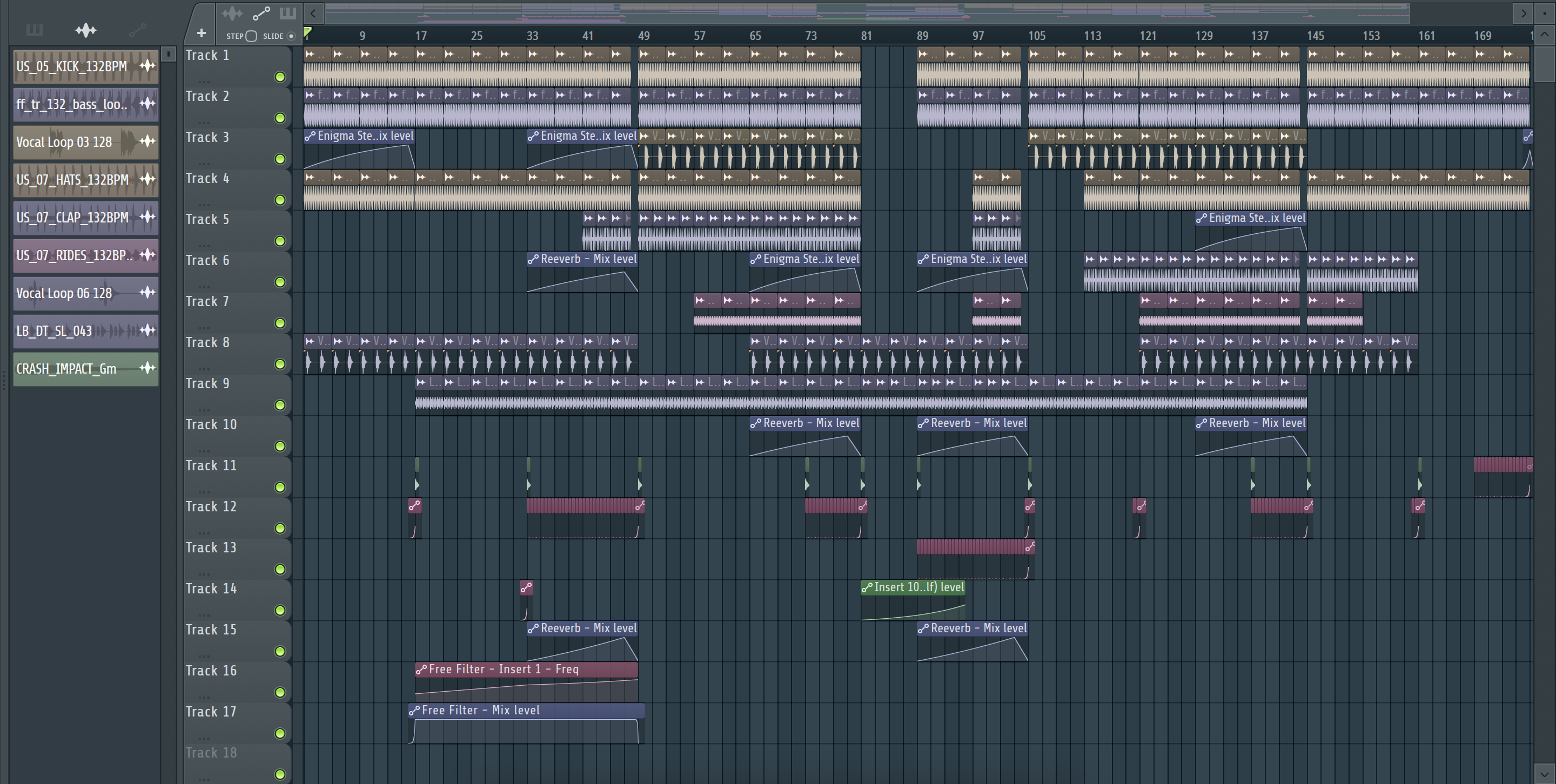Click the vertical scrollbar down arrow
The width and height of the screenshot is (1556, 784).
[x=1544, y=774]
